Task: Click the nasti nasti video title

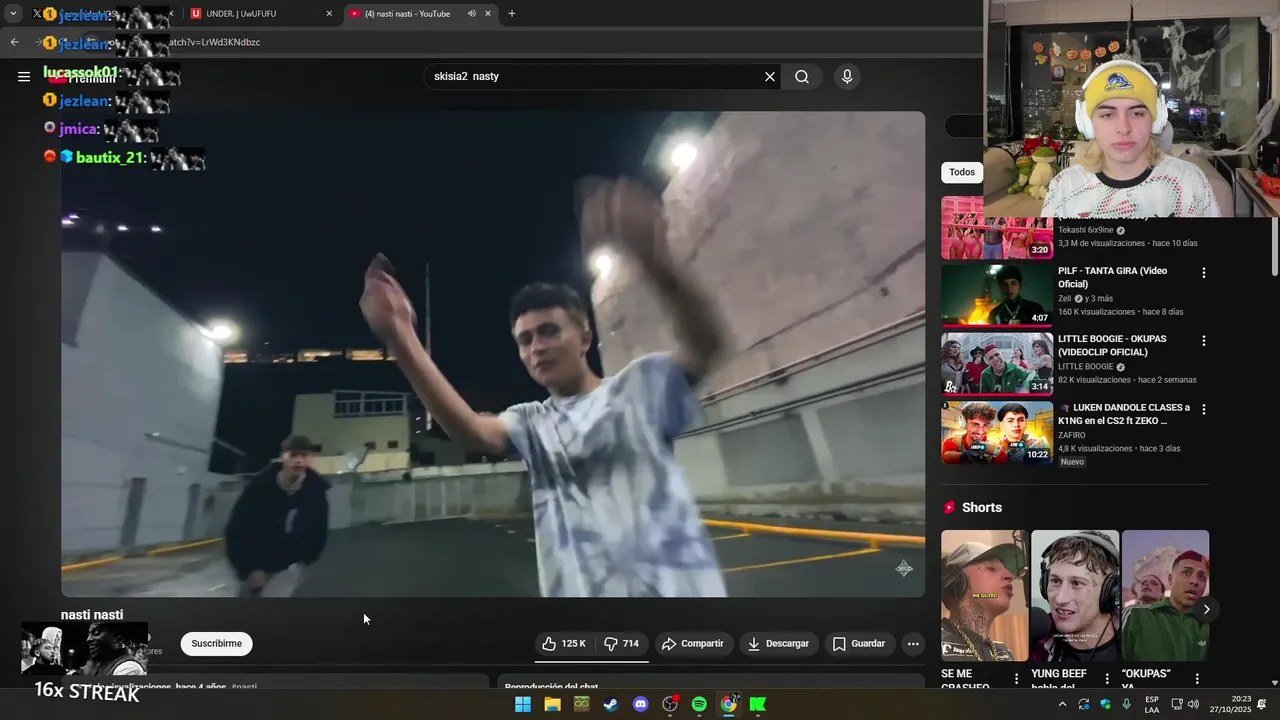Action: pyautogui.click(x=92, y=615)
